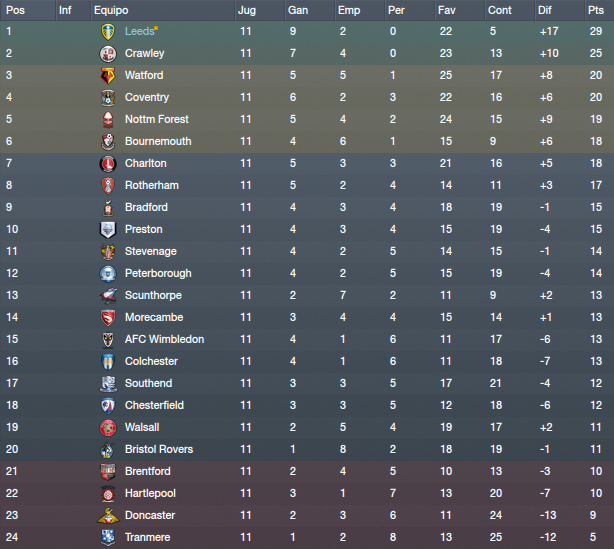Image resolution: width=614 pixels, height=549 pixels.
Task: Click the Hartlepool team name
Action: 150,493
